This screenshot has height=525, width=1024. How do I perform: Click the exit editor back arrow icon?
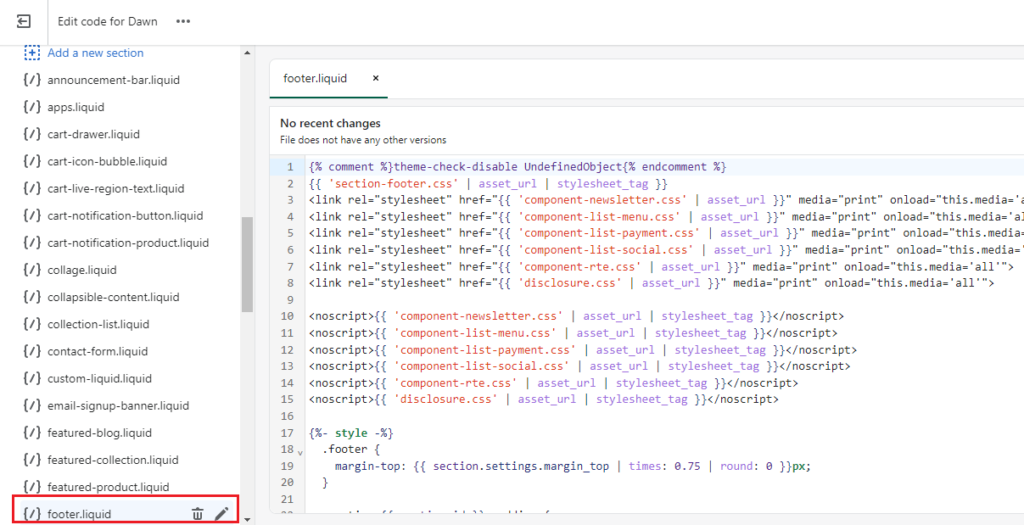(24, 21)
